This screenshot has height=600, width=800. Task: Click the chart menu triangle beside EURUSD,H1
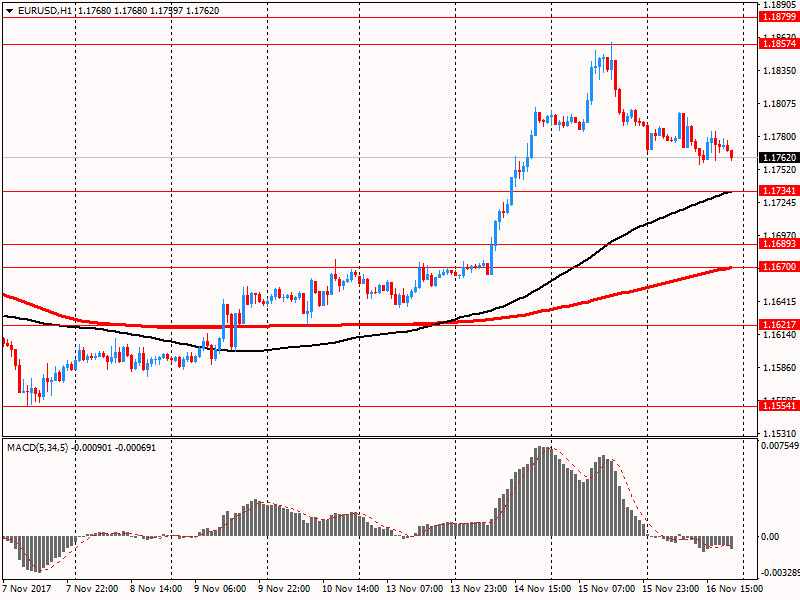pyautogui.click(x=9, y=11)
